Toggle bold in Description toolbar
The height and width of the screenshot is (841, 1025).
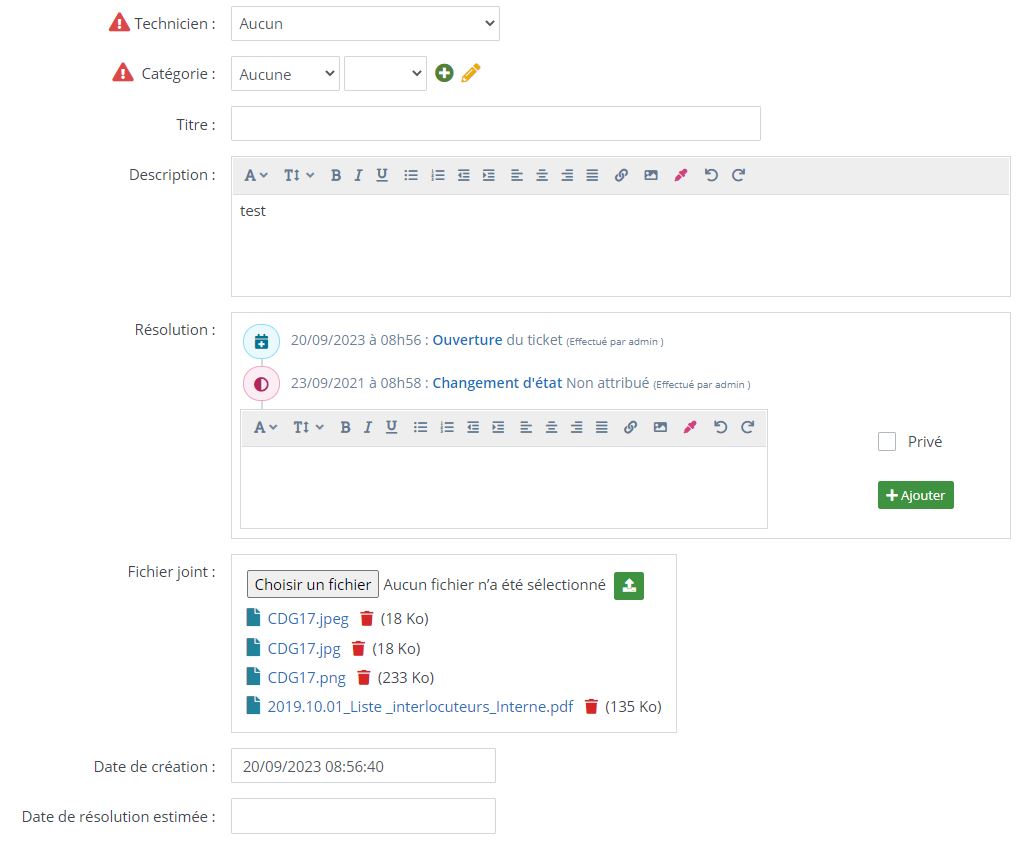pyautogui.click(x=336, y=175)
